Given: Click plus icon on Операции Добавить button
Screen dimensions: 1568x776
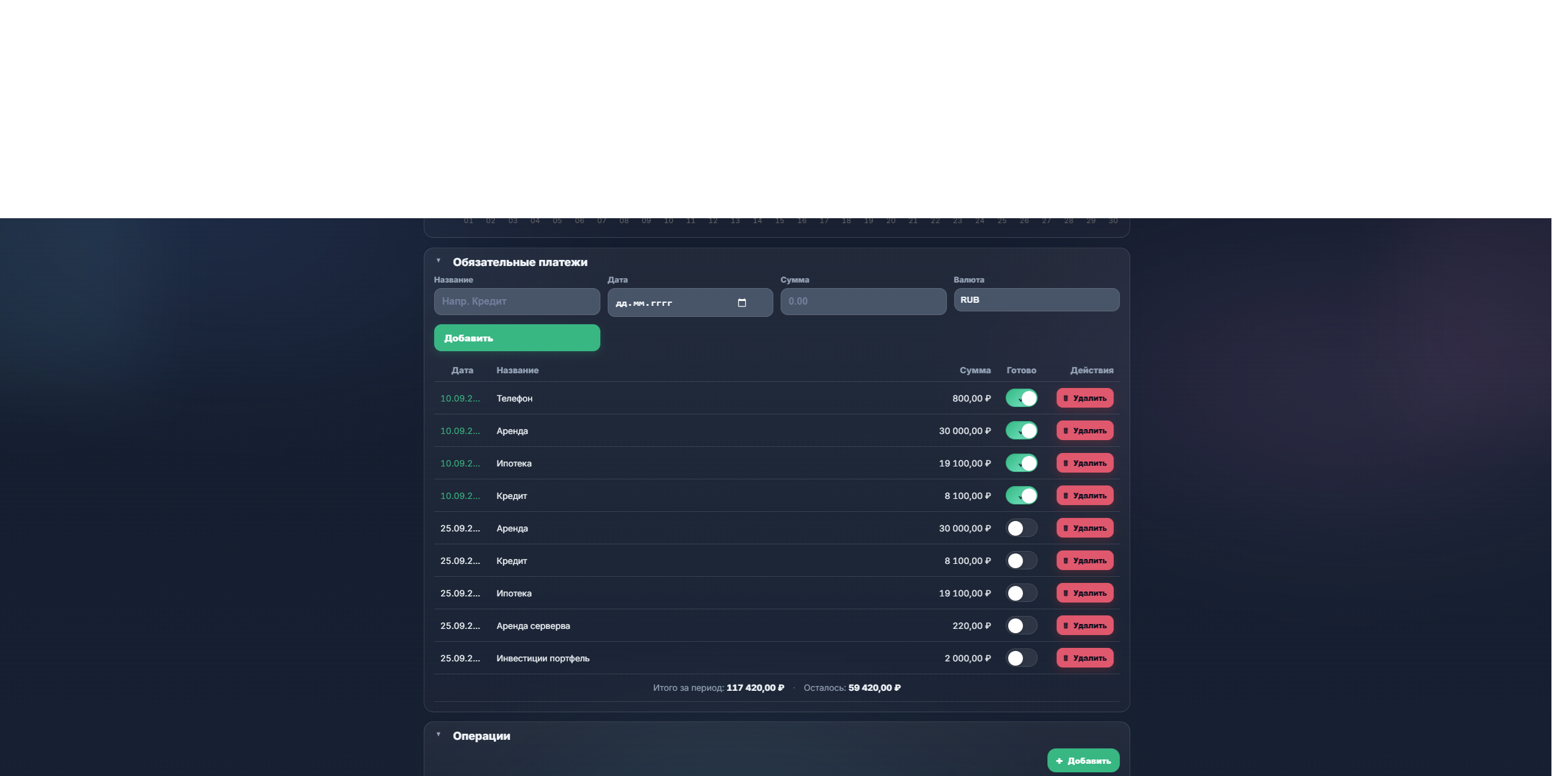Looking at the screenshot, I should point(1059,761).
